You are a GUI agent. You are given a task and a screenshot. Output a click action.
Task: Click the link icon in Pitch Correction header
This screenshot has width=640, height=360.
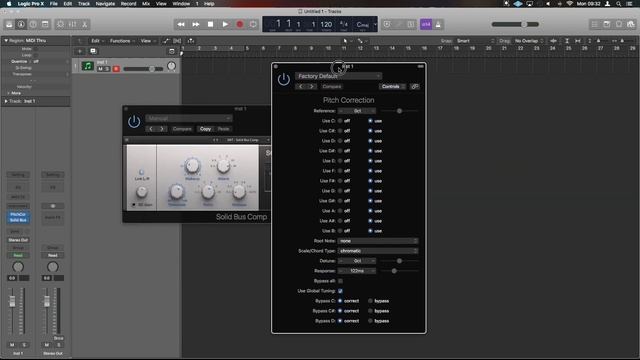click(415, 87)
